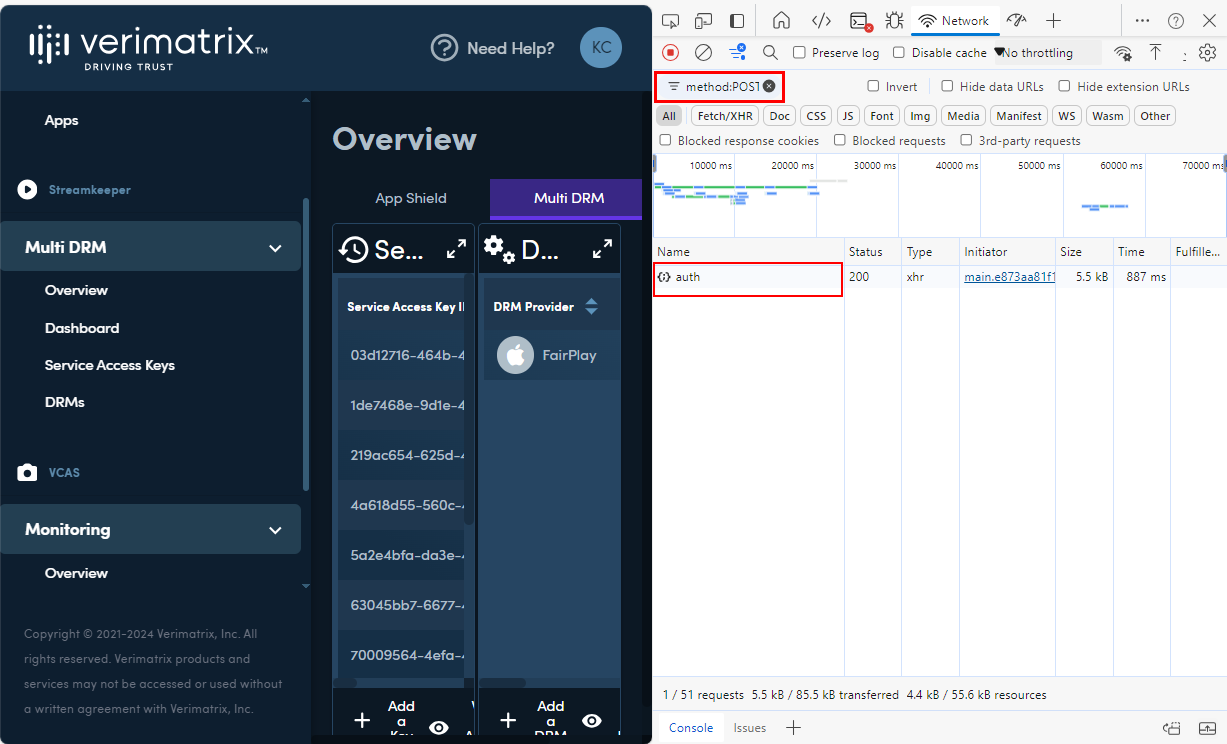Click the inspect element picker icon
This screenshot has width=1227, height=744.
pyautogui.click(x=671, y=20)
